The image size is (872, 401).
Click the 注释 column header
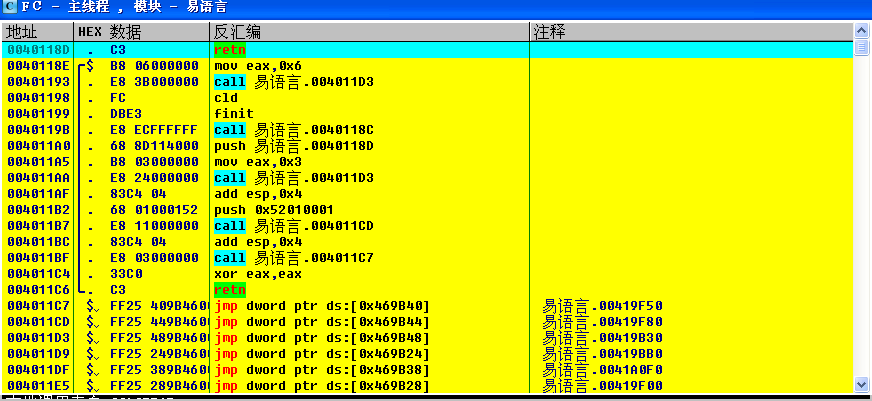click(x=691, y=32)
